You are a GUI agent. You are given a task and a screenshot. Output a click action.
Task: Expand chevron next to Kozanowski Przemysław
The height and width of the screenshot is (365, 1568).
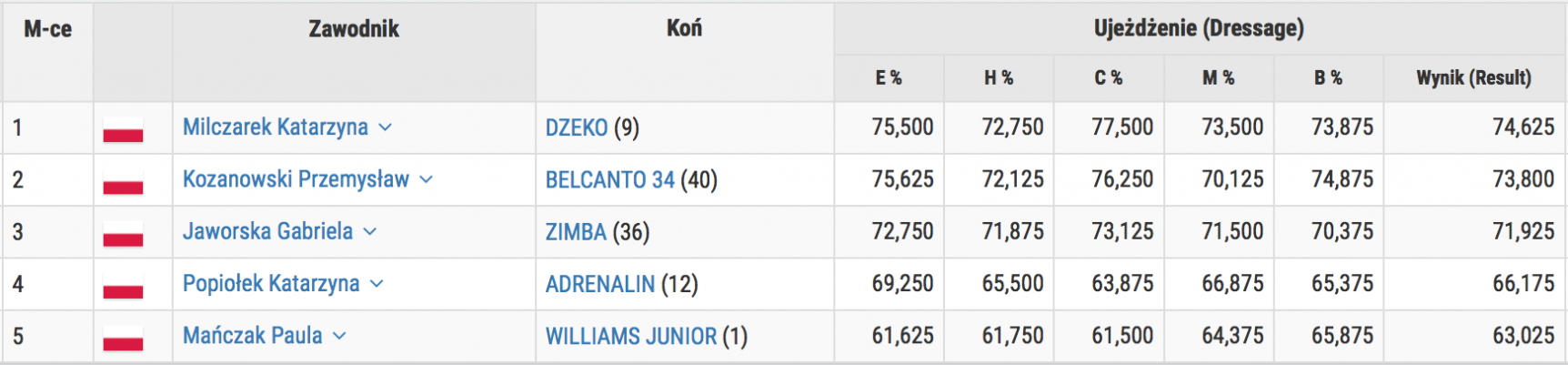click(426, 179)
